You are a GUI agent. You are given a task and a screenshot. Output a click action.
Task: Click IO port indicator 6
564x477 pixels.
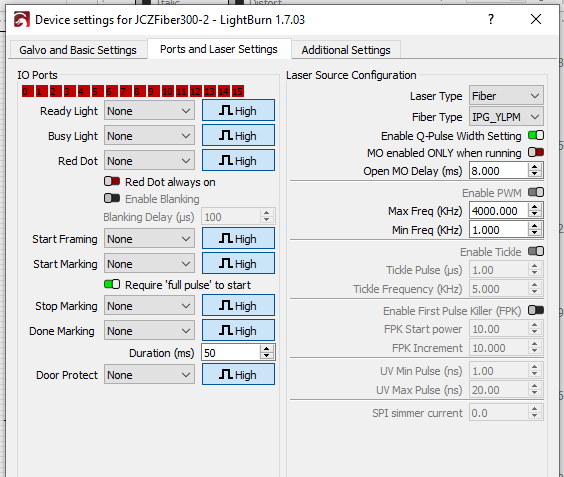click(112, 91)
